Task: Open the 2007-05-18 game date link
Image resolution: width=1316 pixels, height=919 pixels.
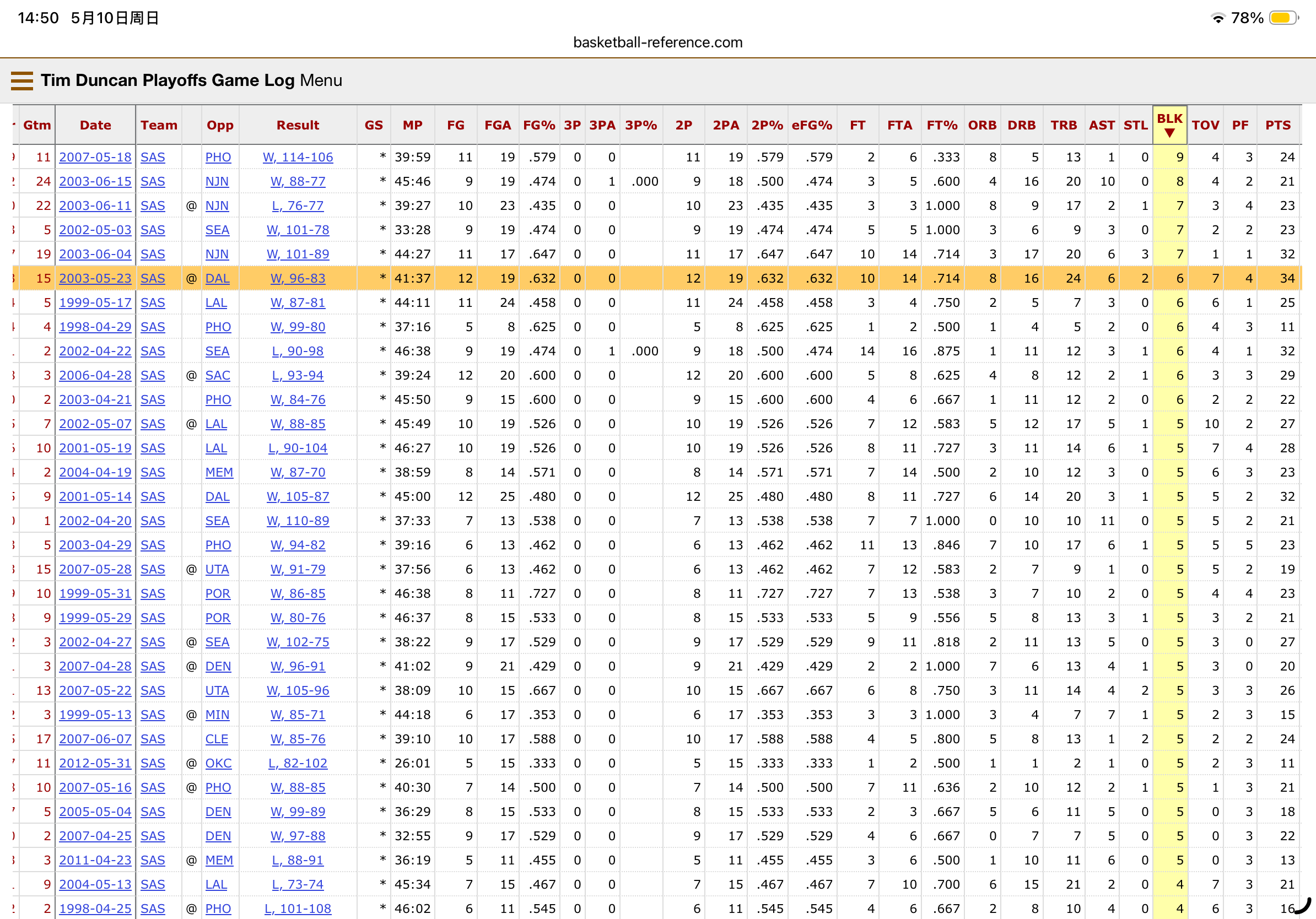Action: point(95,157)
